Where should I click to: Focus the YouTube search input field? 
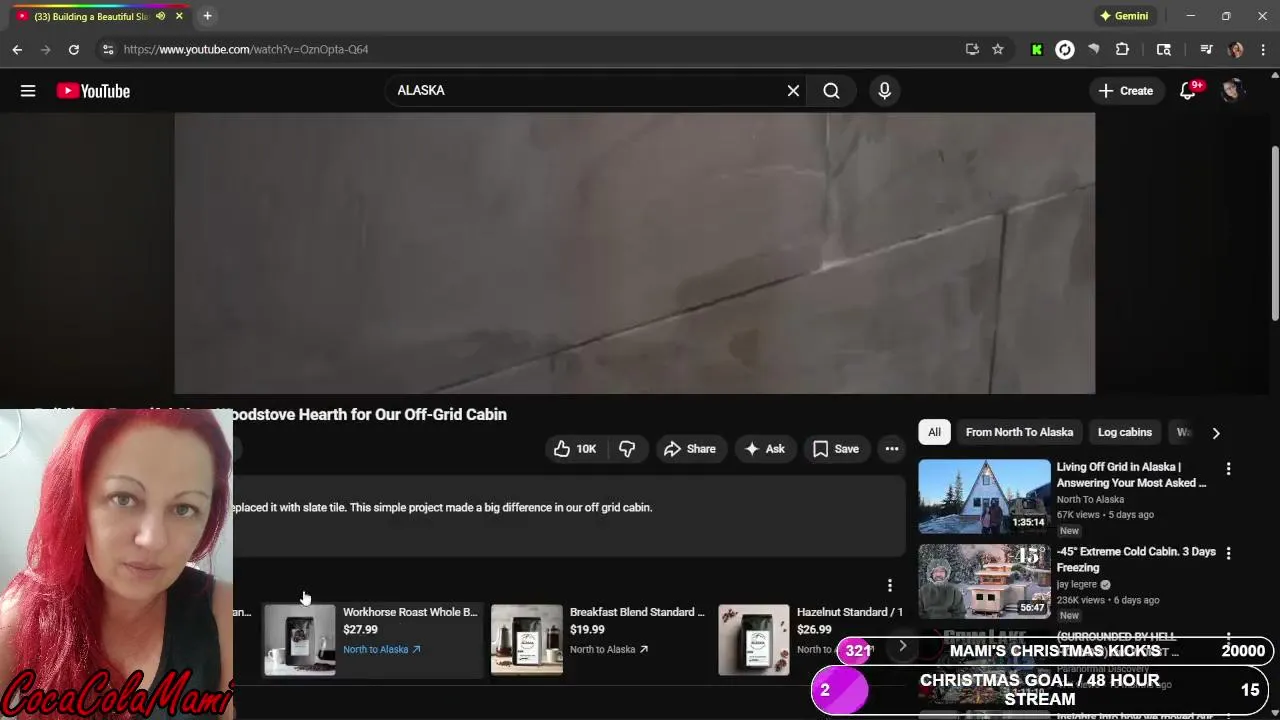585,91
